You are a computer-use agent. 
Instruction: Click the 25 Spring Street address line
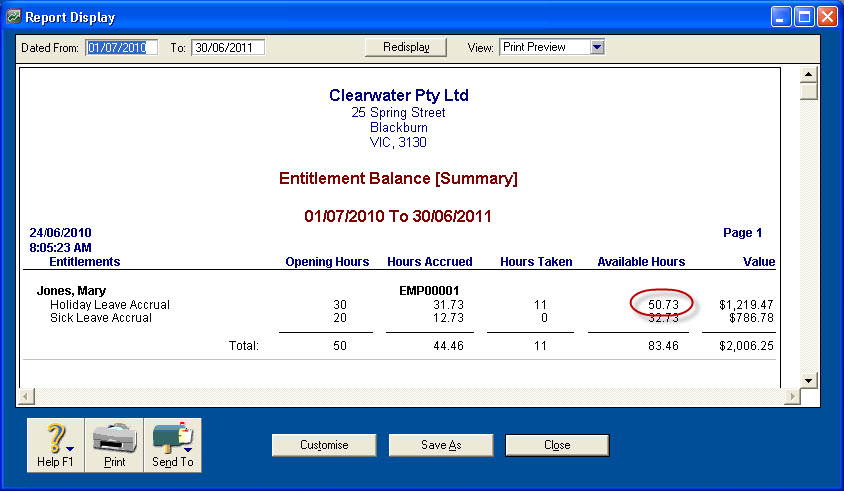coord(398,113)
